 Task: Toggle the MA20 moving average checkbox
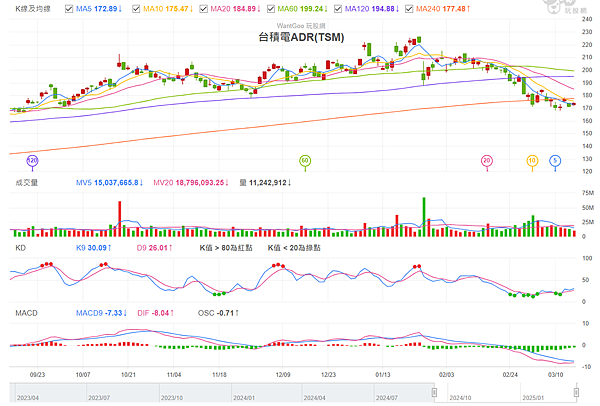click(x=204, y=8)
